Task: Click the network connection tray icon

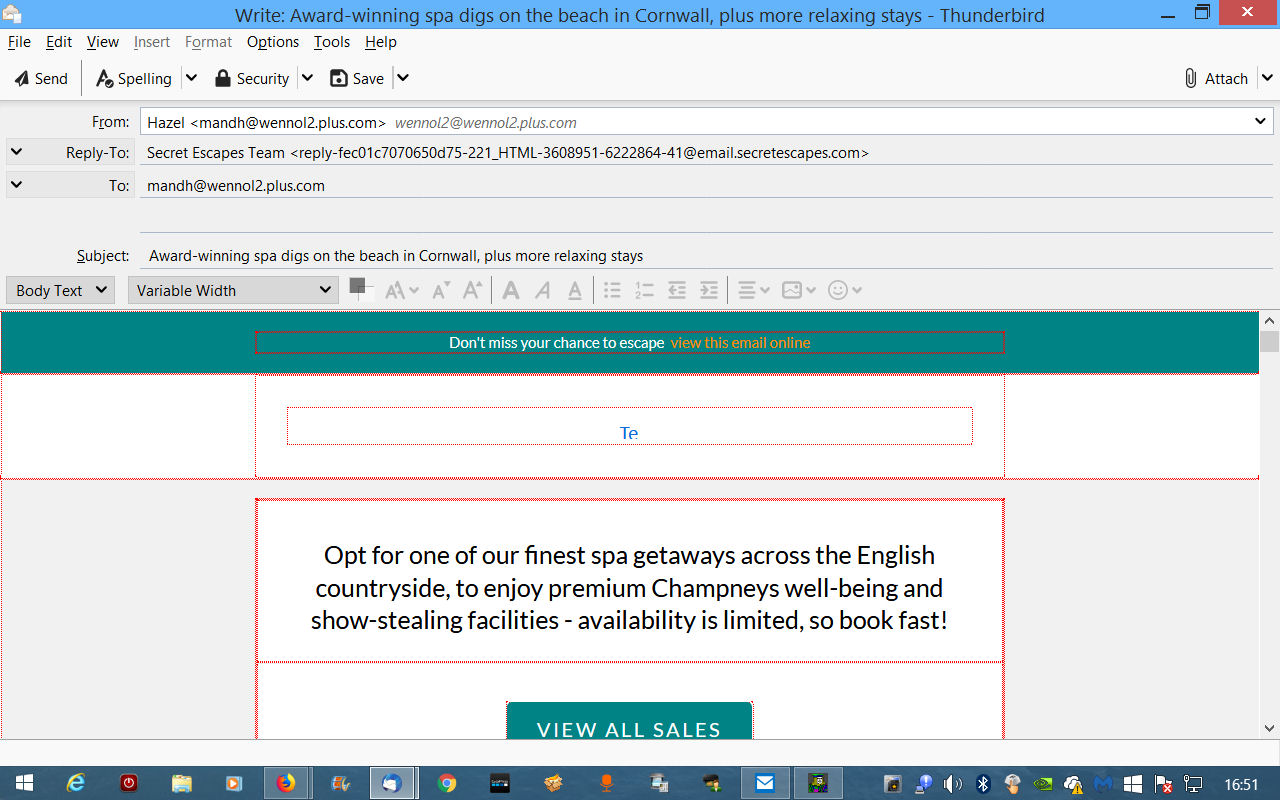Action: [1193, 784]
